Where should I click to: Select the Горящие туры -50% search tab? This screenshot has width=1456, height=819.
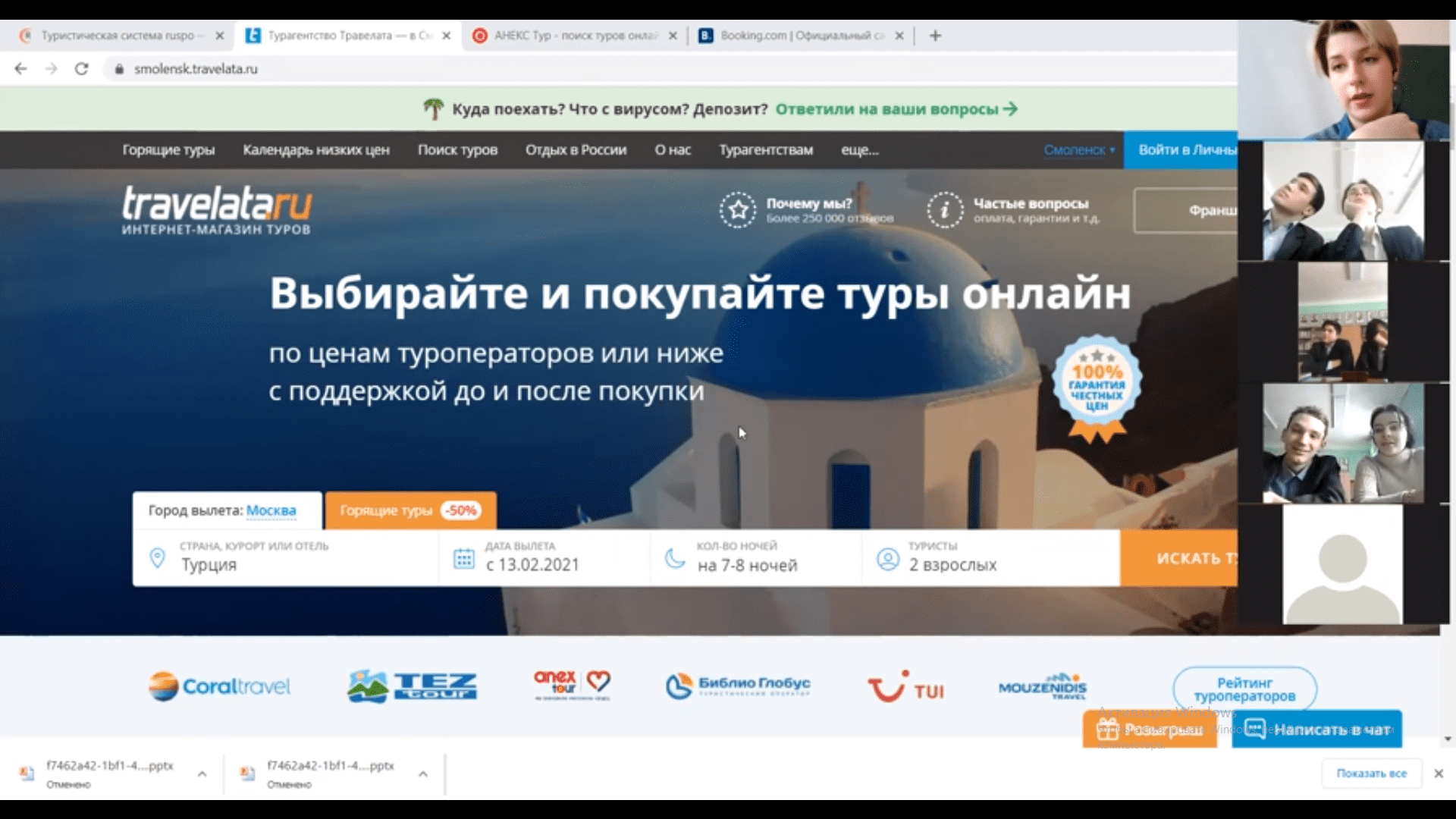coord(410,510)
